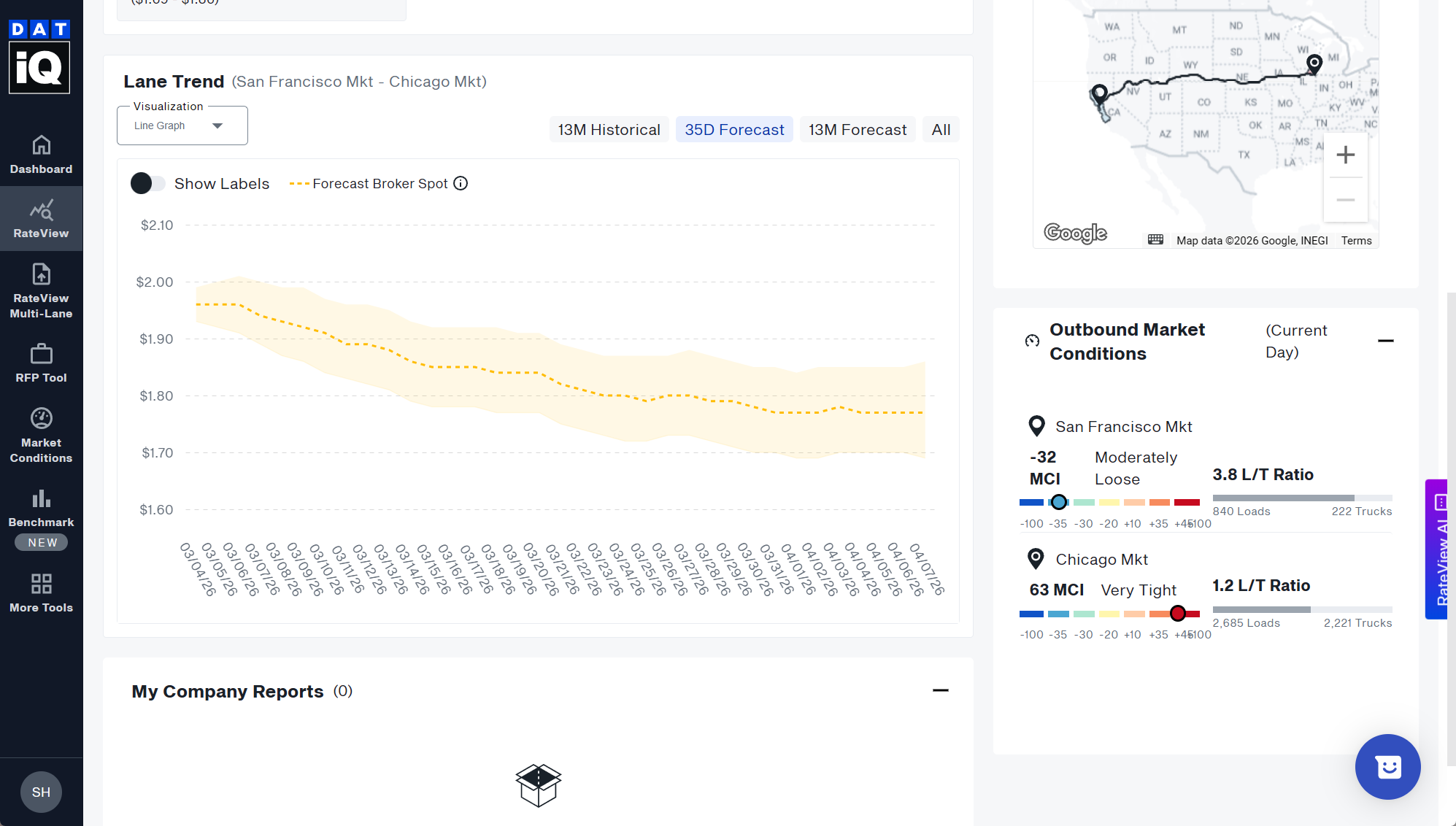Show All lane trend data

[941, 130]
